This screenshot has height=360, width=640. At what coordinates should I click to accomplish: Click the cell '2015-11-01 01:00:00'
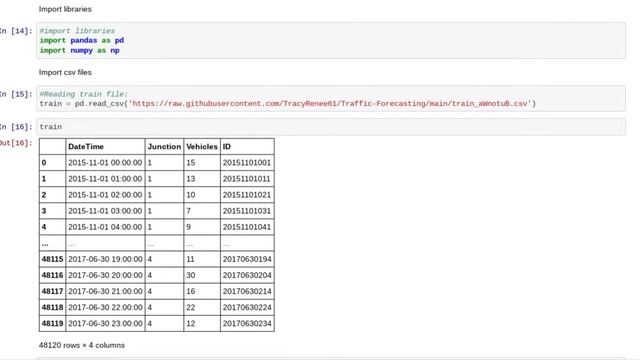pos(105,179)
